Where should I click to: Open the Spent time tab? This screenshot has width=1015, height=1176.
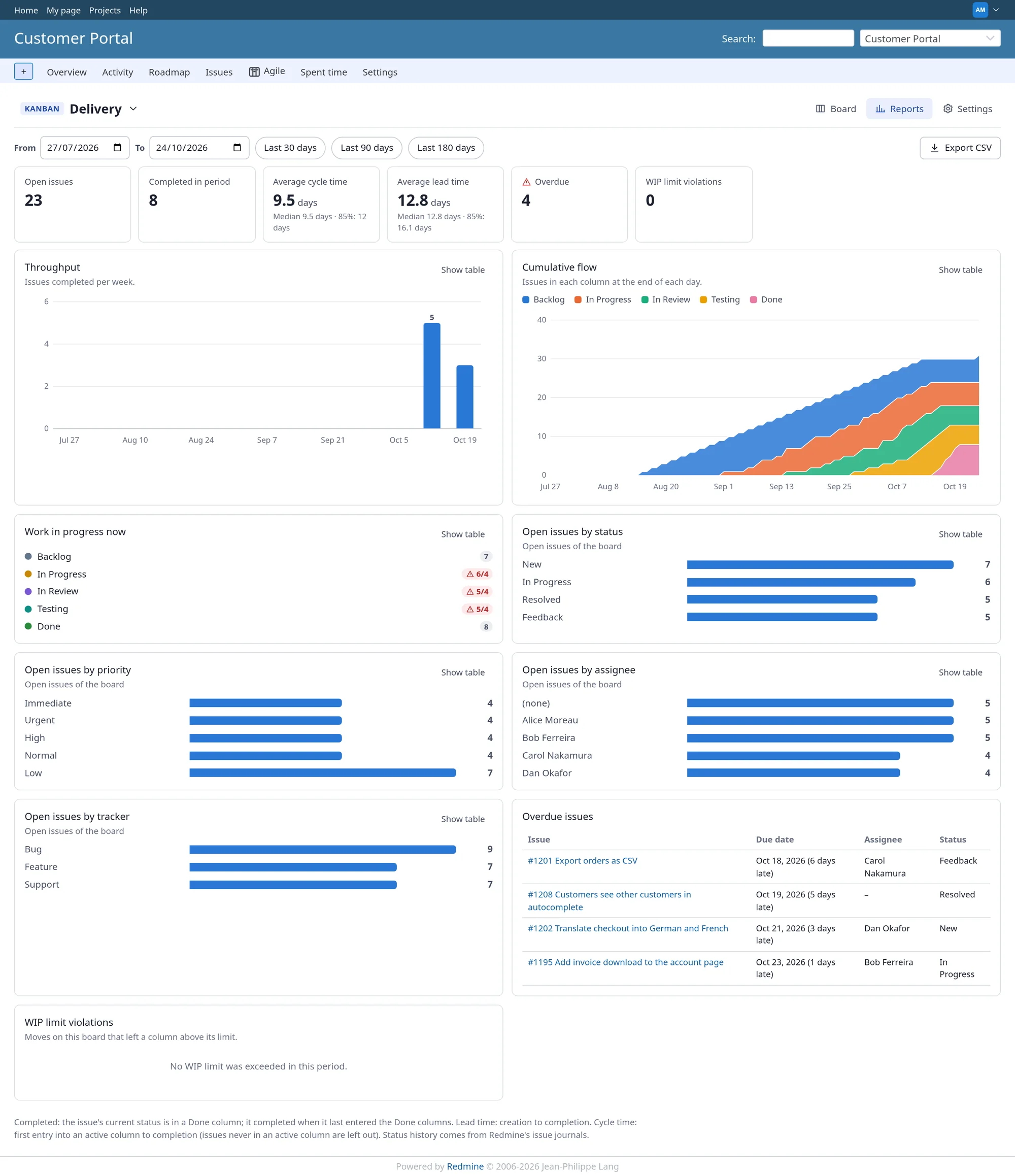323,72
